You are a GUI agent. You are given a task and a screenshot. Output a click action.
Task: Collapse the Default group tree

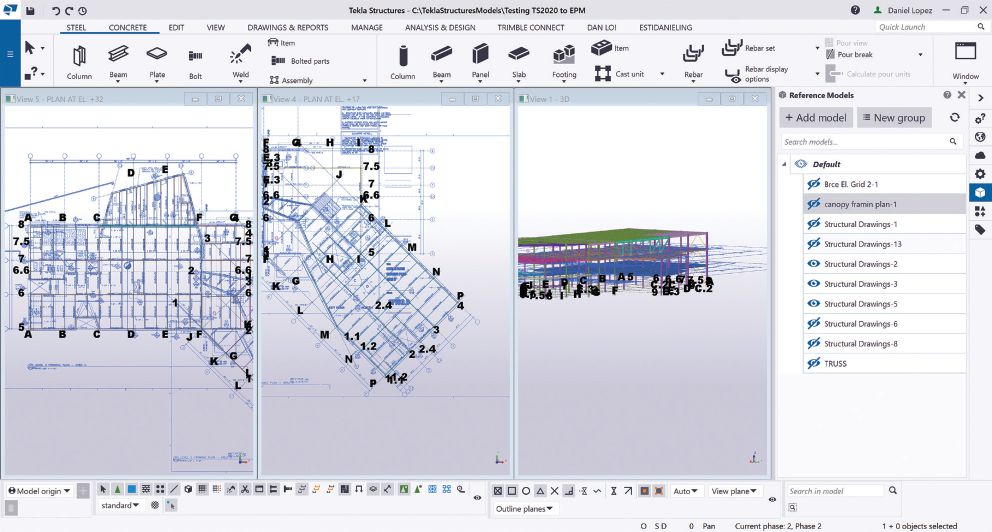[x=786, y=164]
